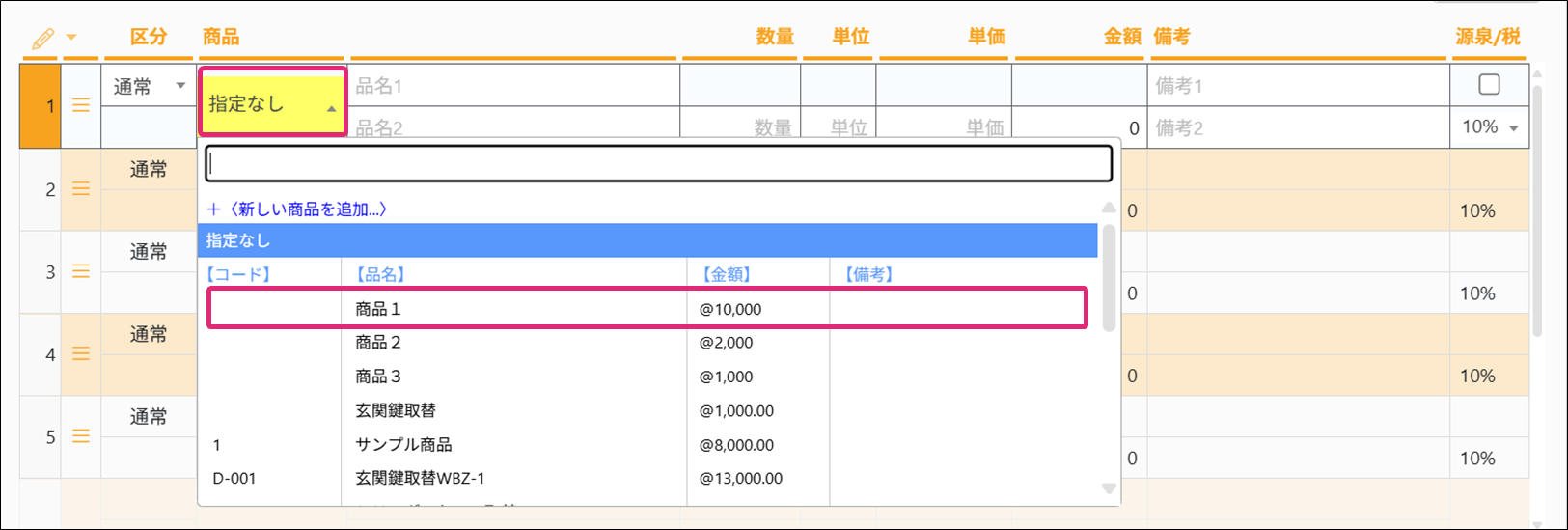The width and height of the screenshot is (1568, 530).
Task: Click dropdown list scroll-up arrow
Action: [1109, 209]
